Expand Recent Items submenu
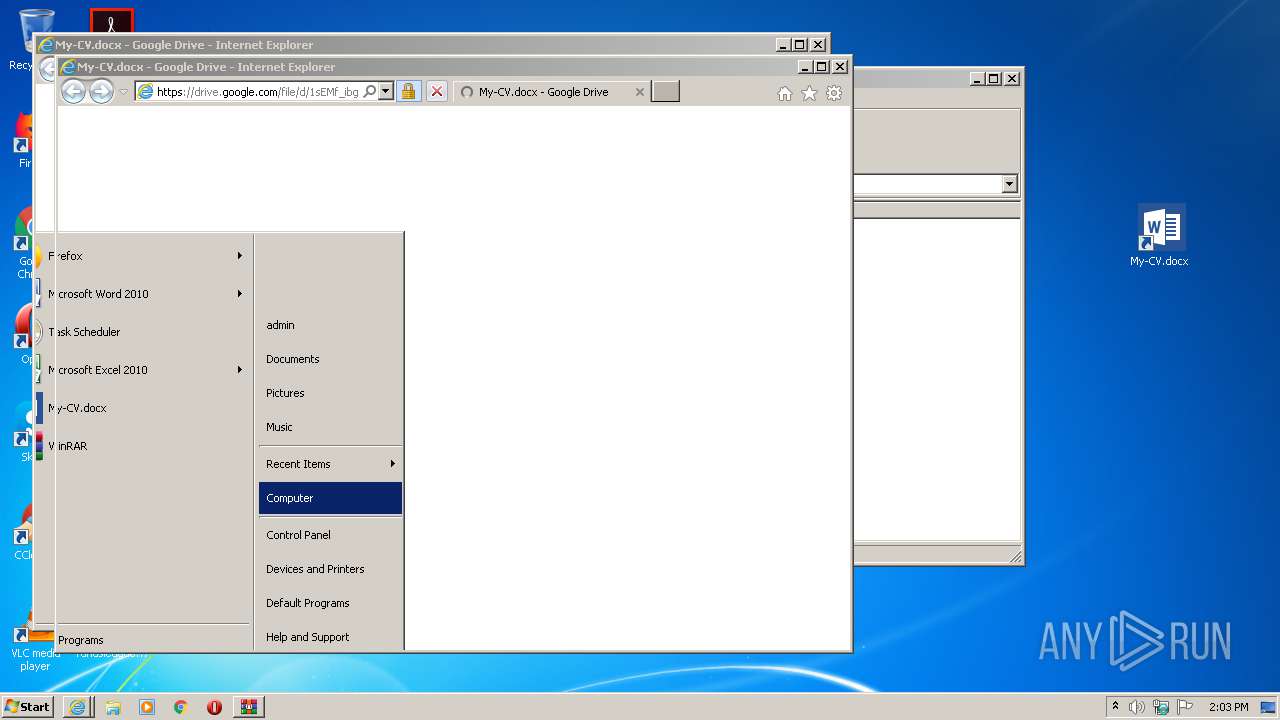The width and height of the screenshot is (1280, 720). [330, 464]
